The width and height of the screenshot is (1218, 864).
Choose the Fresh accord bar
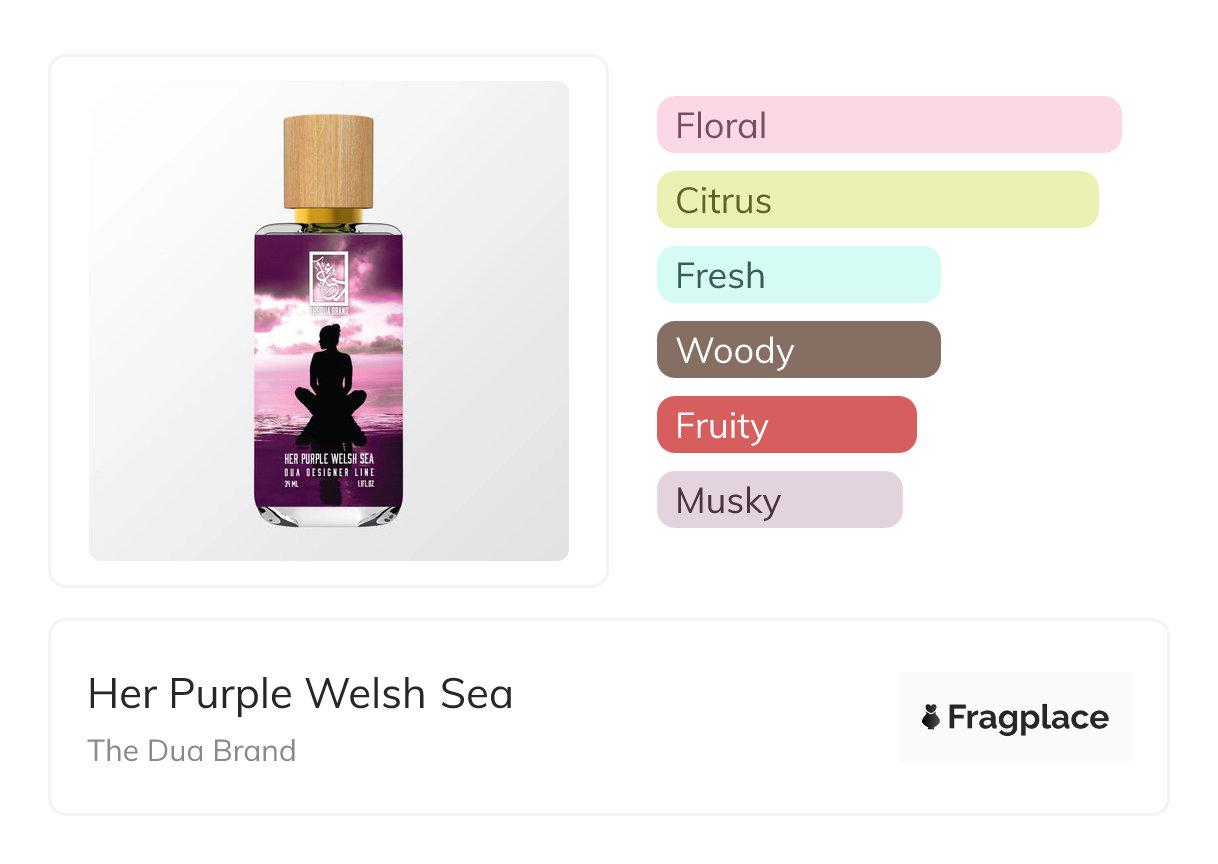coord(798,275)
